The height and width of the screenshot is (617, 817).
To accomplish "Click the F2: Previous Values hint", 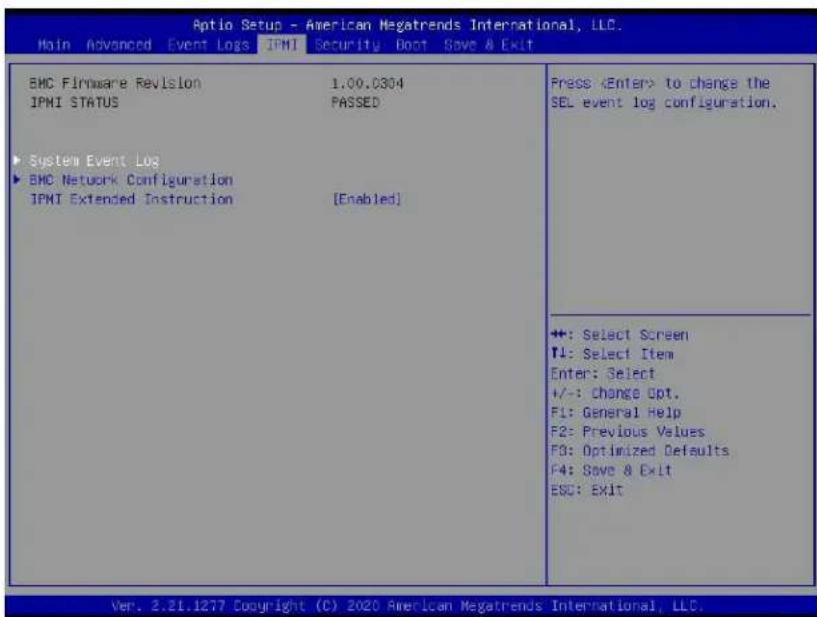I will tap(628, 431).
